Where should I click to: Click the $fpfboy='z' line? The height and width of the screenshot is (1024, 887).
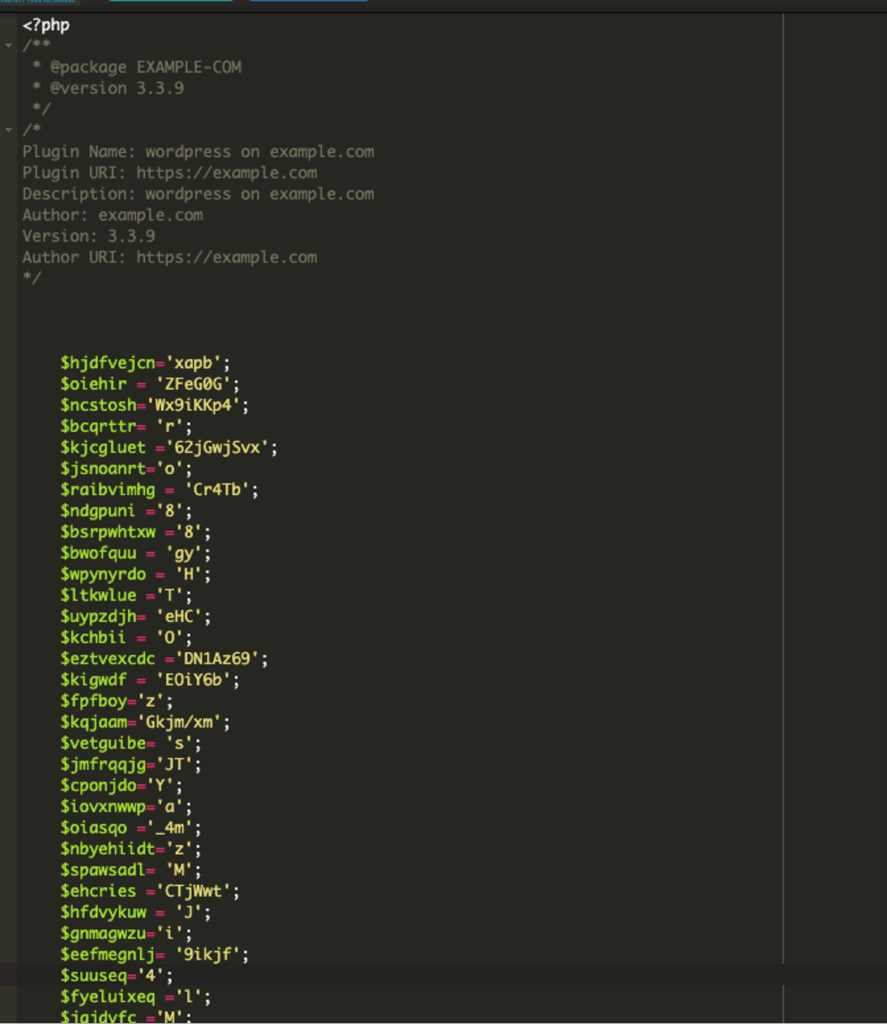(117, 701)
